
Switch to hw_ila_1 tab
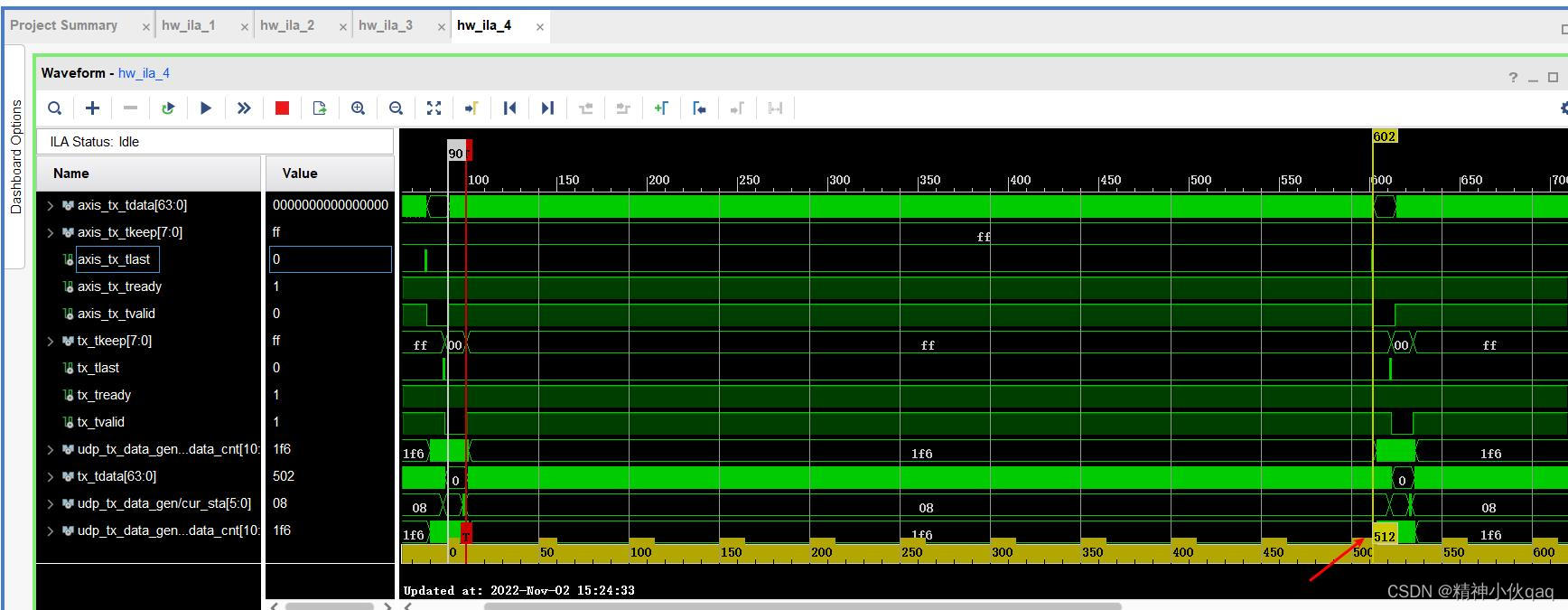coord(189,25)
